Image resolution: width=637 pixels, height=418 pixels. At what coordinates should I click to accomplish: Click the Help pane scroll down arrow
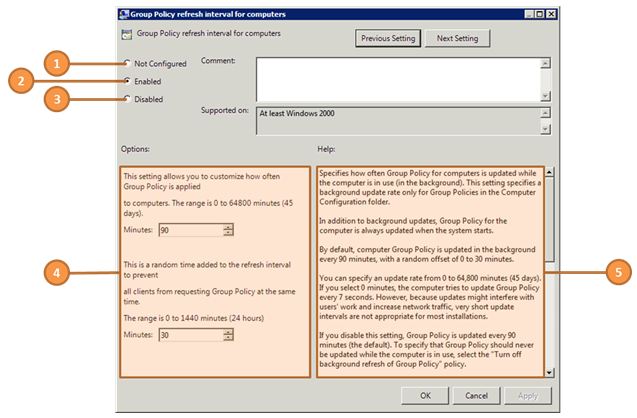tap(549, 372)
